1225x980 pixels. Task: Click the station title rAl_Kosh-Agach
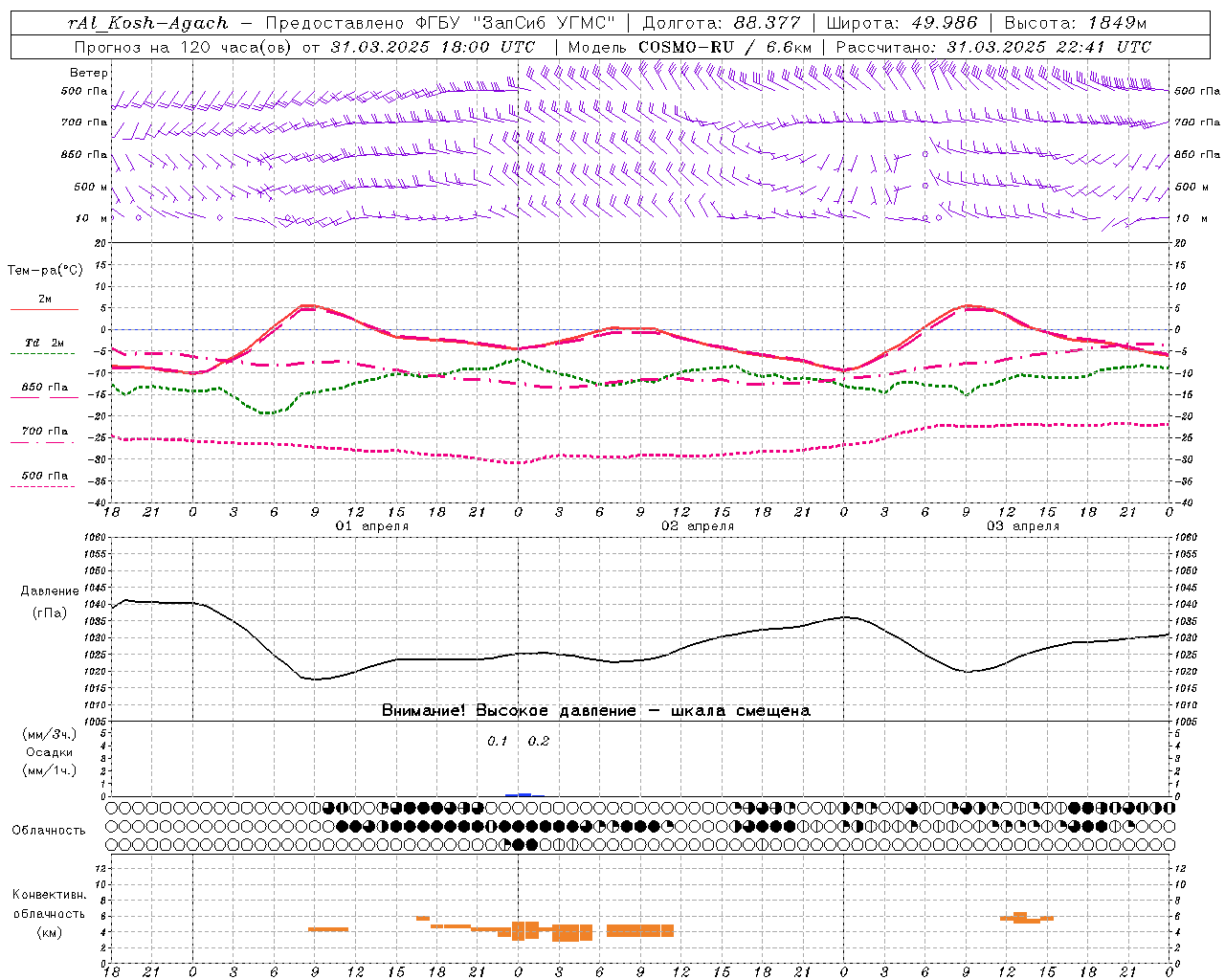tap(148, 23)
